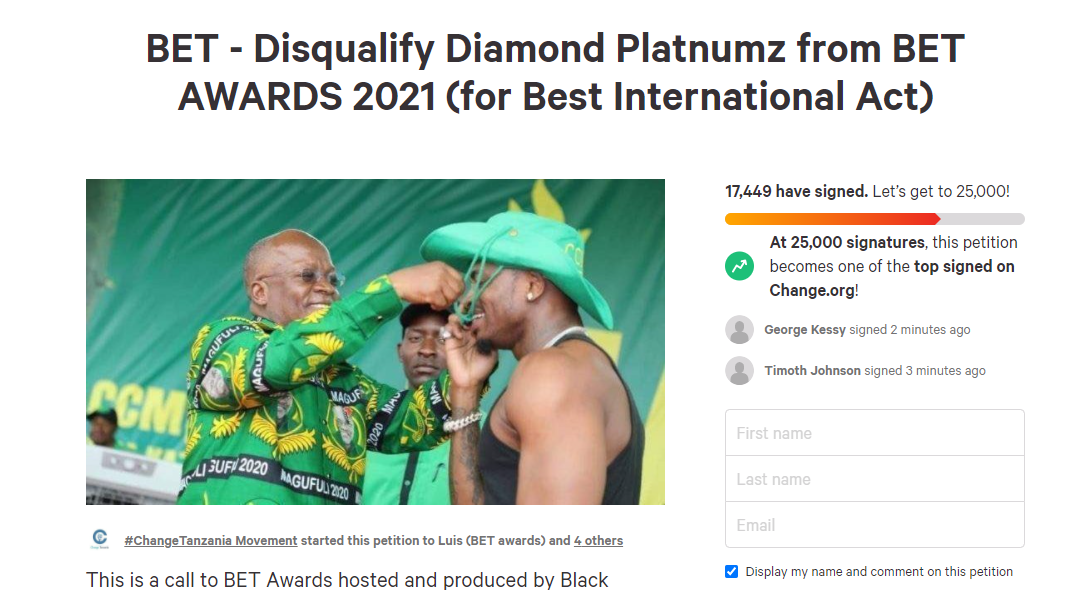Viewport: 1087px width, 590px height.
Task: Focus the First name field
Action: (x=874, y=433)
